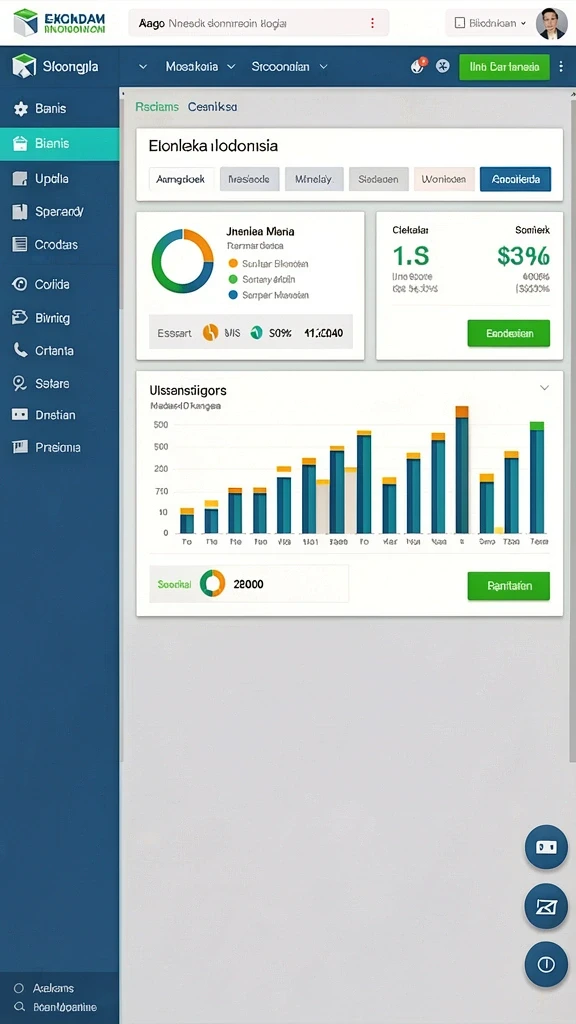Select the Minelay filter tab
This screenshot has height=1024, width=576.
click(313, 178)
